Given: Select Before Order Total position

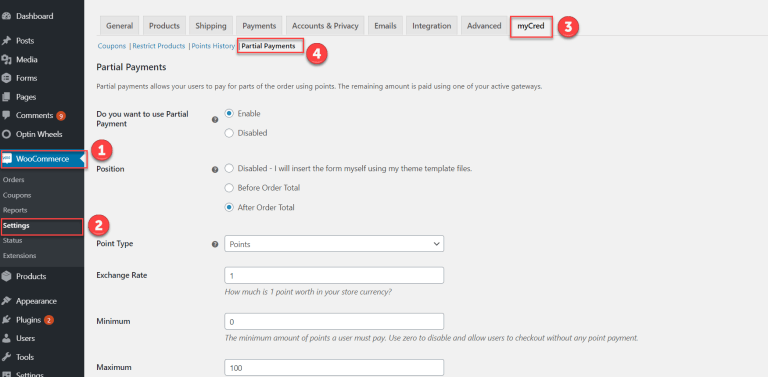Looking at the screenshot, I should (229, 188).
